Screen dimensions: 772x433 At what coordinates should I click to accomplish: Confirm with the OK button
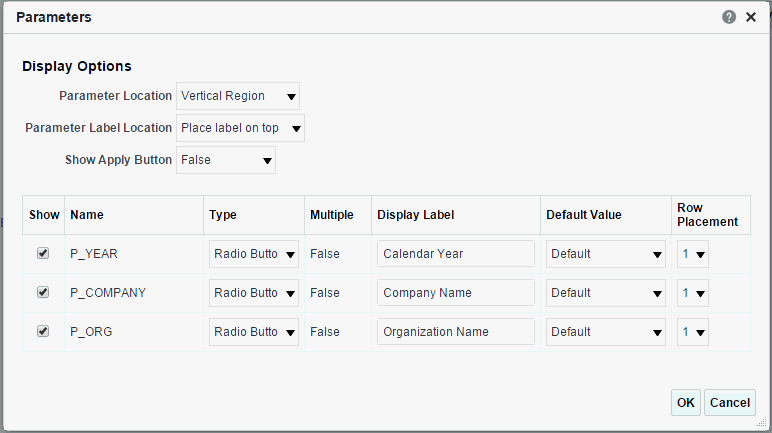[685, 402]
